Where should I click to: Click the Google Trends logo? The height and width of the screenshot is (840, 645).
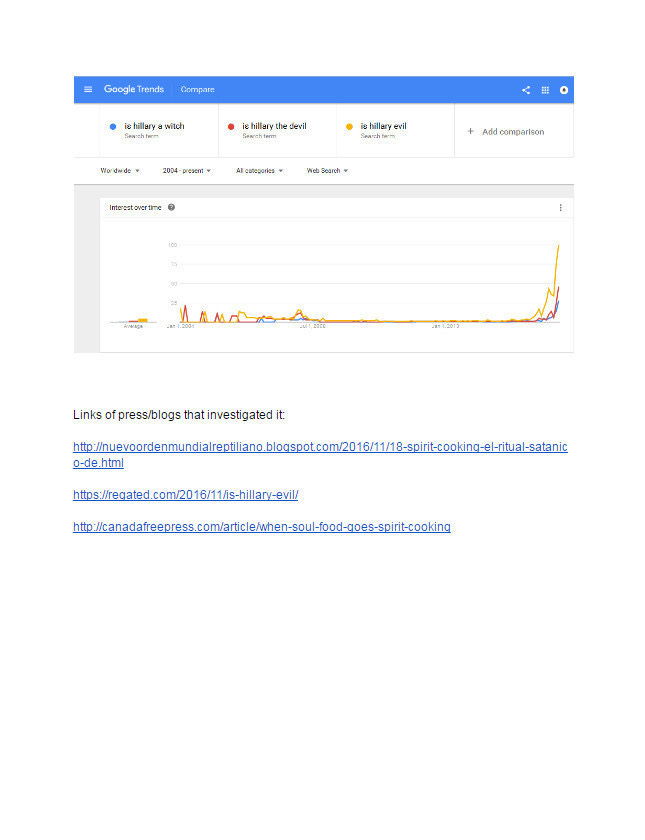(134, 89)
